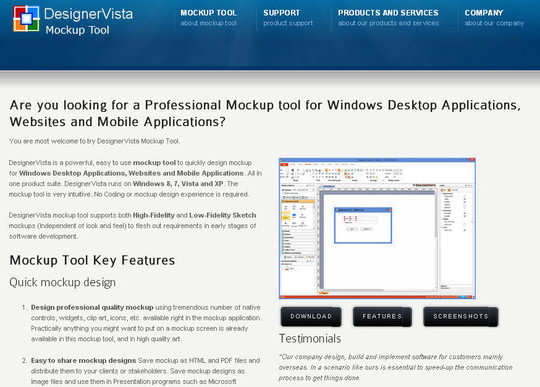The image size is (540, 387).
Task: Click the 'Mockup Tool' text under logo
Action: click(x=77, y=30)
